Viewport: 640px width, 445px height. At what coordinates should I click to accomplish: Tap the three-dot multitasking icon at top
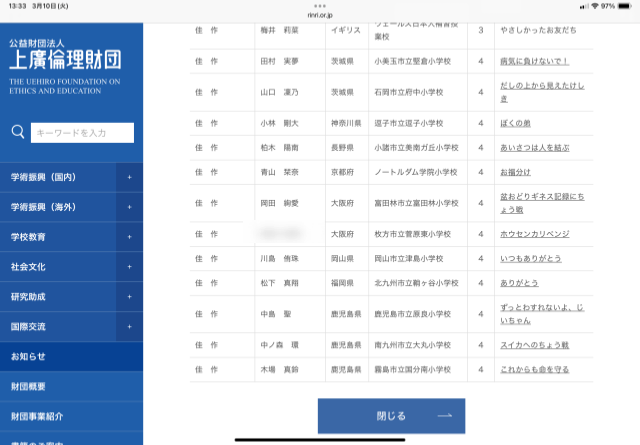pos(319,4)
